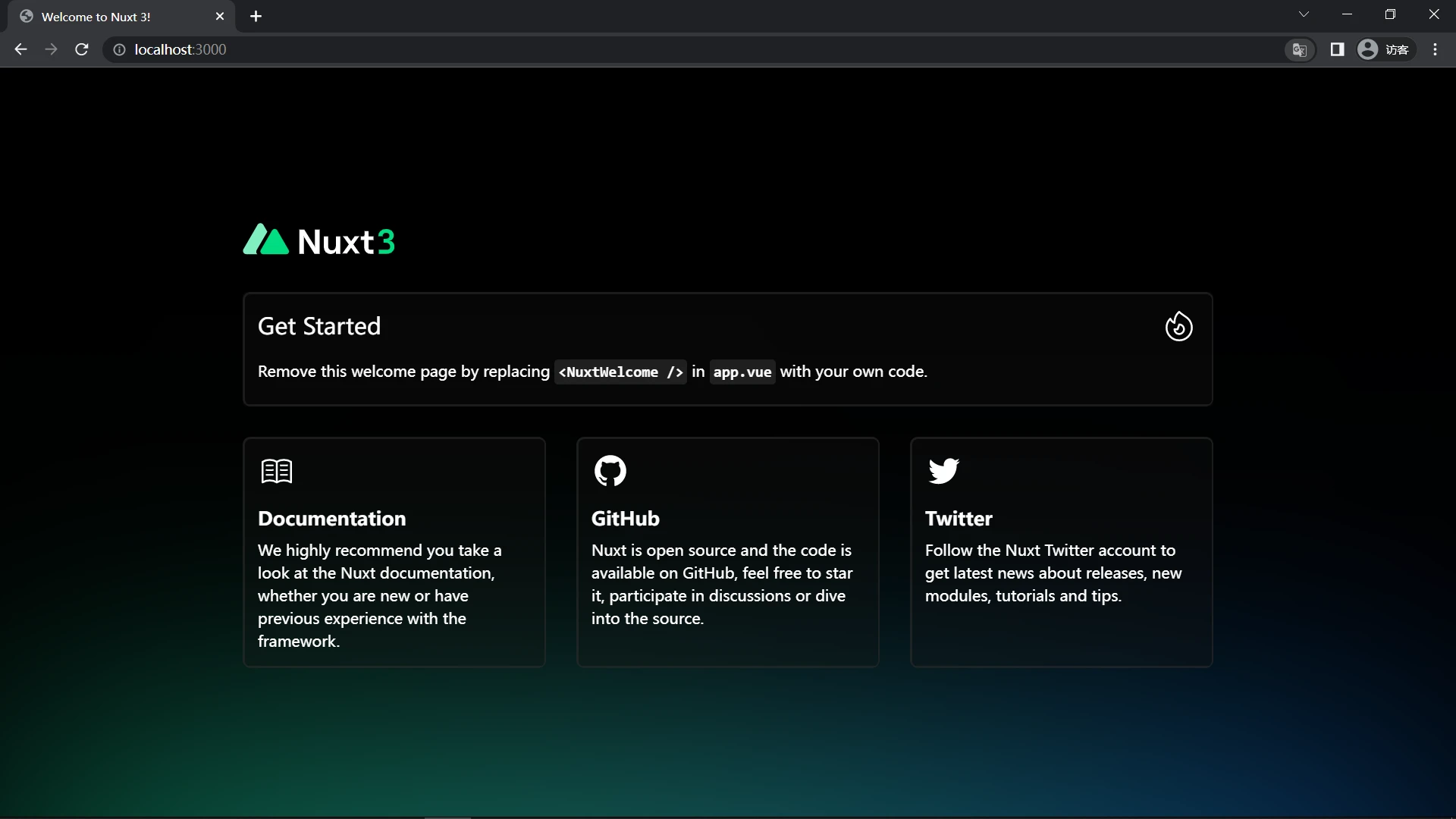Expand the tab search chevron

[x=1304, y=14]
